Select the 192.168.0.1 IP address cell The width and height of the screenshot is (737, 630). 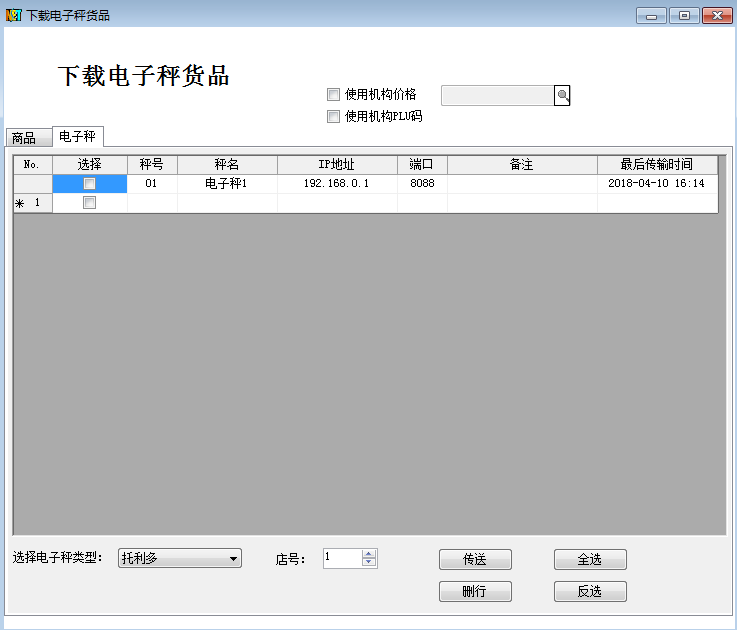click(337, 183)
